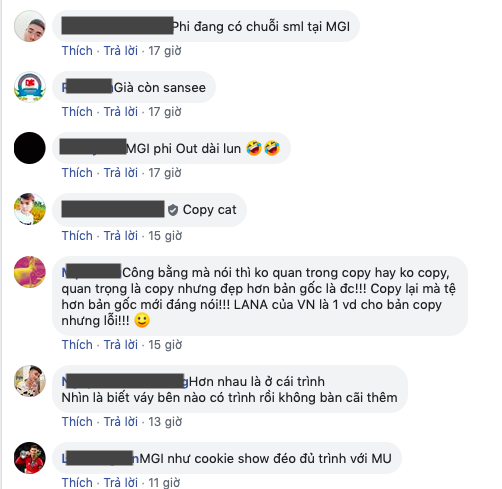The image size is (502, 489).
Task: Click Trả lời under the Copy cat comment
Action: 121,236
